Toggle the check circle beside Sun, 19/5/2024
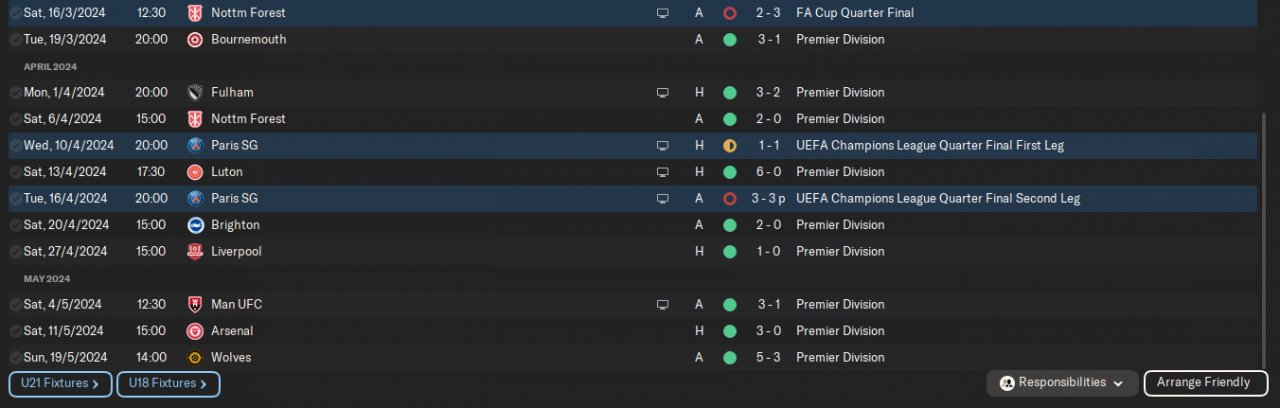This screenshot has height=408, width=1280. tap(15, 358)
